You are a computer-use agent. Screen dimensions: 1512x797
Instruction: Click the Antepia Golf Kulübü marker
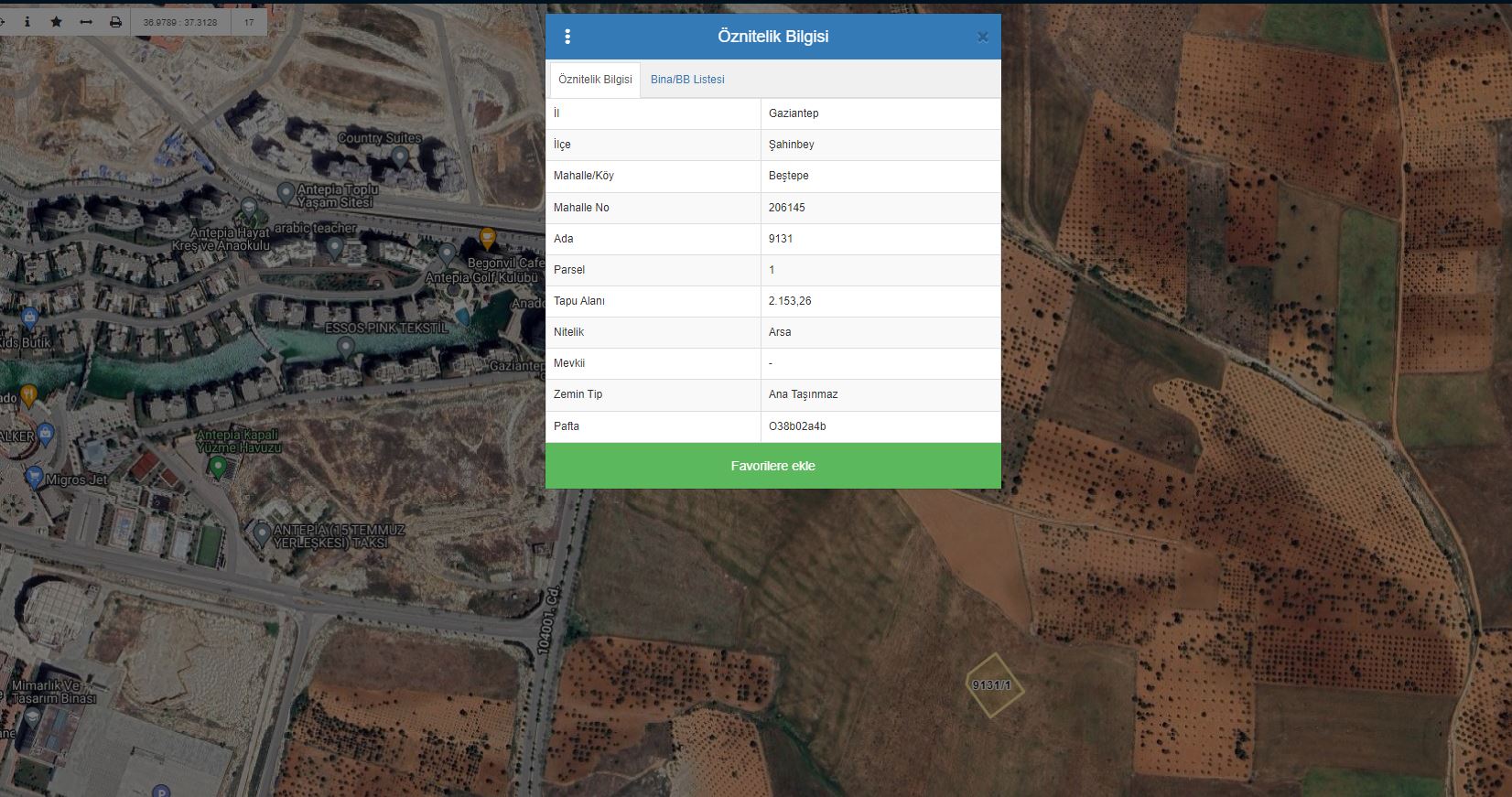click(447, 253)
